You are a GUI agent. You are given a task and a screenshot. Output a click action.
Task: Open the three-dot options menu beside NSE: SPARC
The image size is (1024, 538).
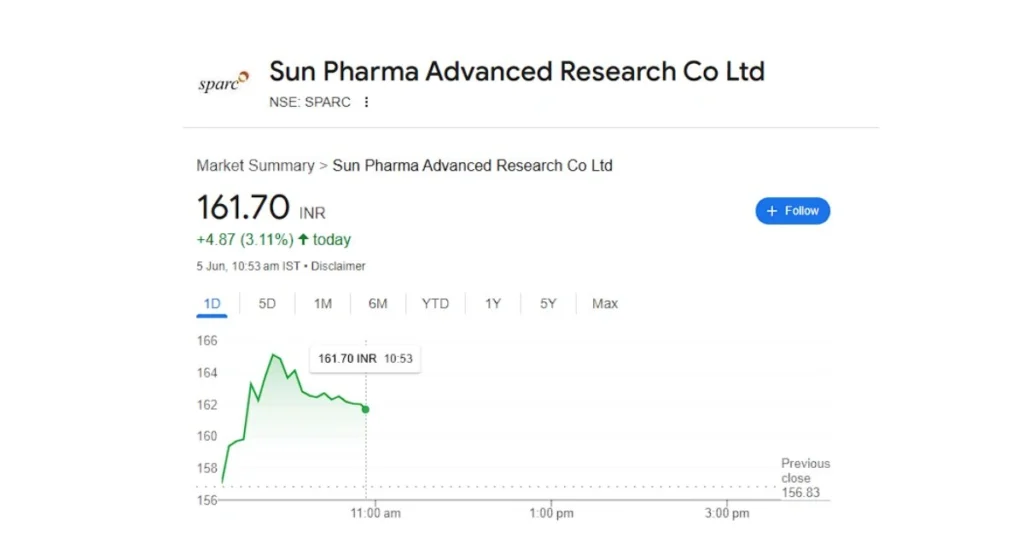(x=366, y=102)
